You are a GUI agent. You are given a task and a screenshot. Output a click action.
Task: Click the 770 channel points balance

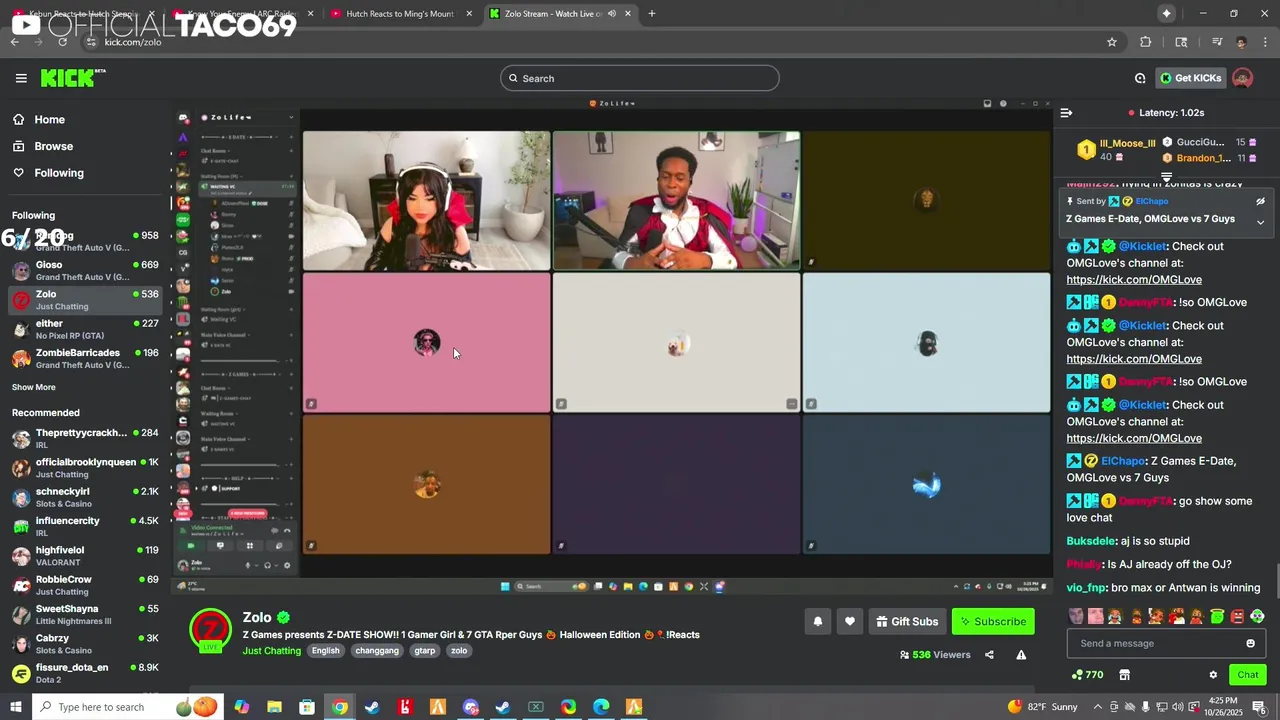(x=1086, y=675)
